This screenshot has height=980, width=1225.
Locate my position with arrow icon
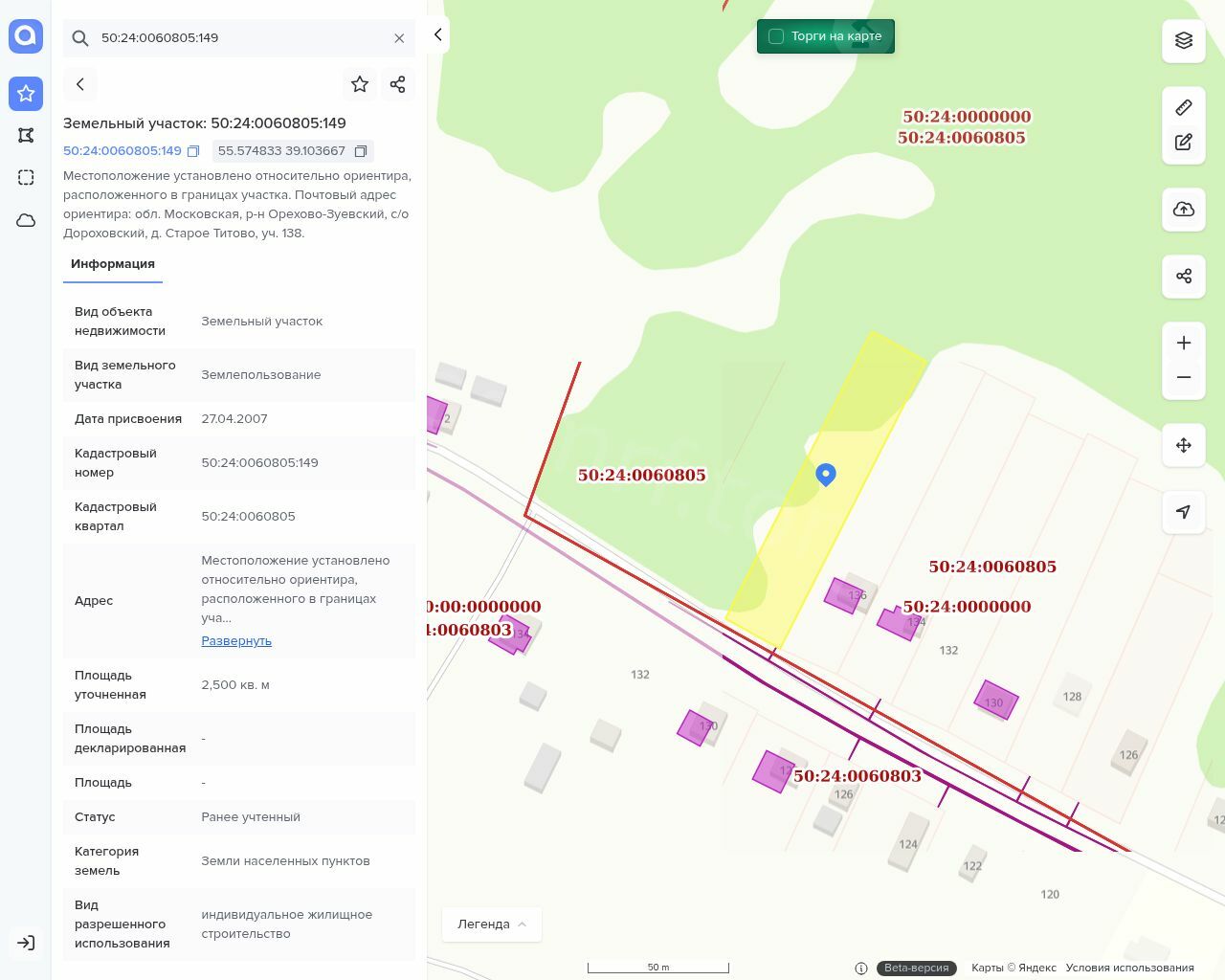(1184, 512)
